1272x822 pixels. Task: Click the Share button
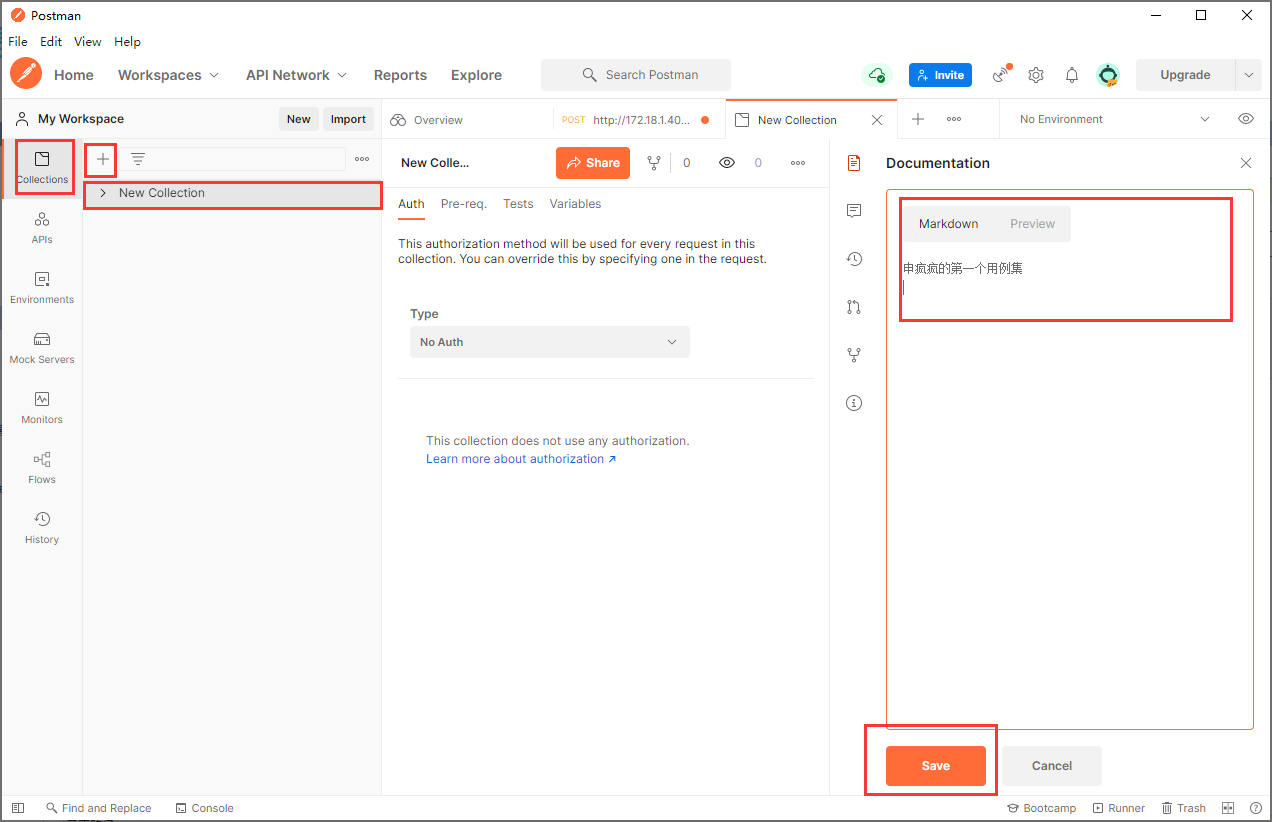(x=593, y=163)
